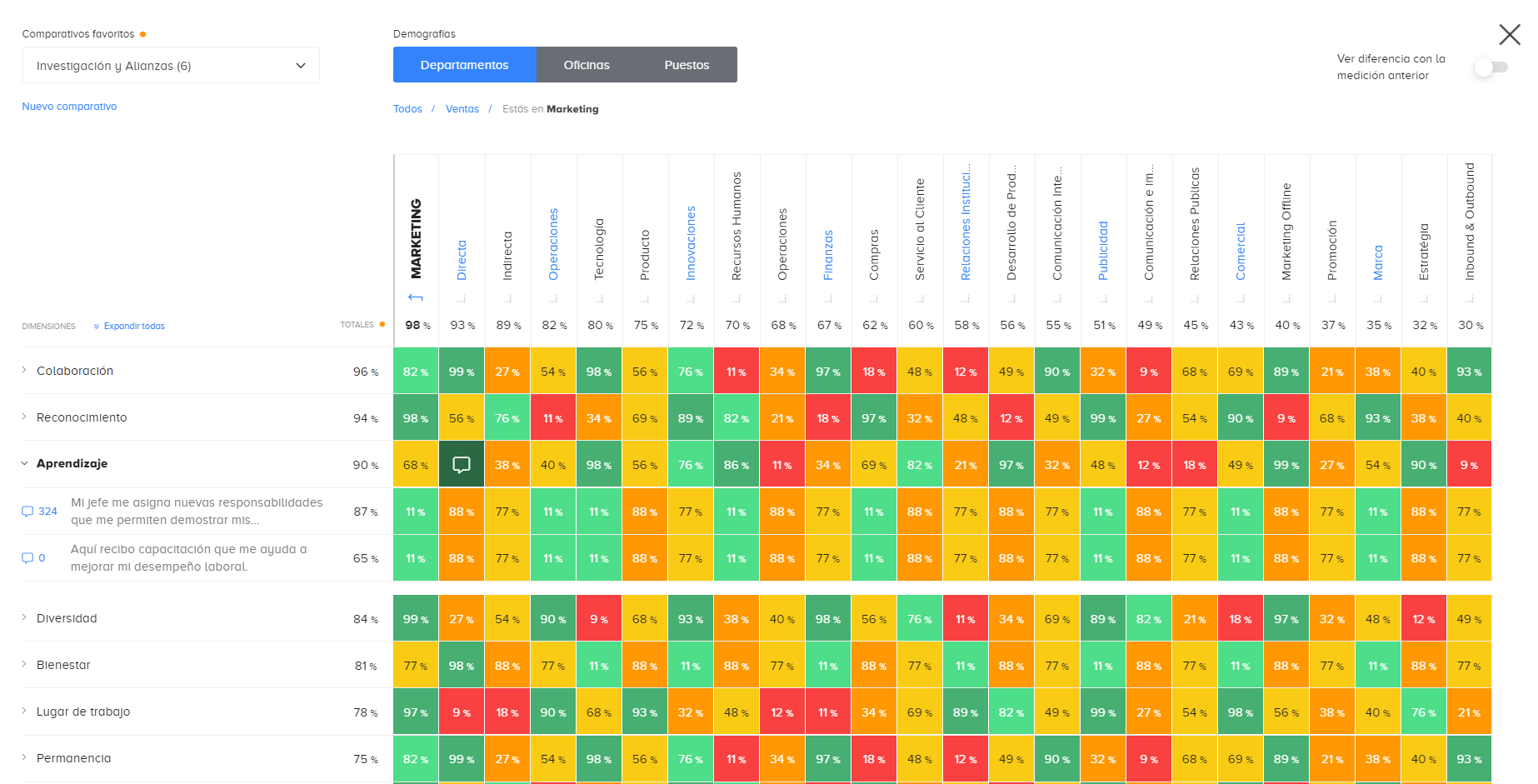Screen dimensions: 1538x784
Task: Switch to the Oficinas tab
Action: click(x=586, y=64)
